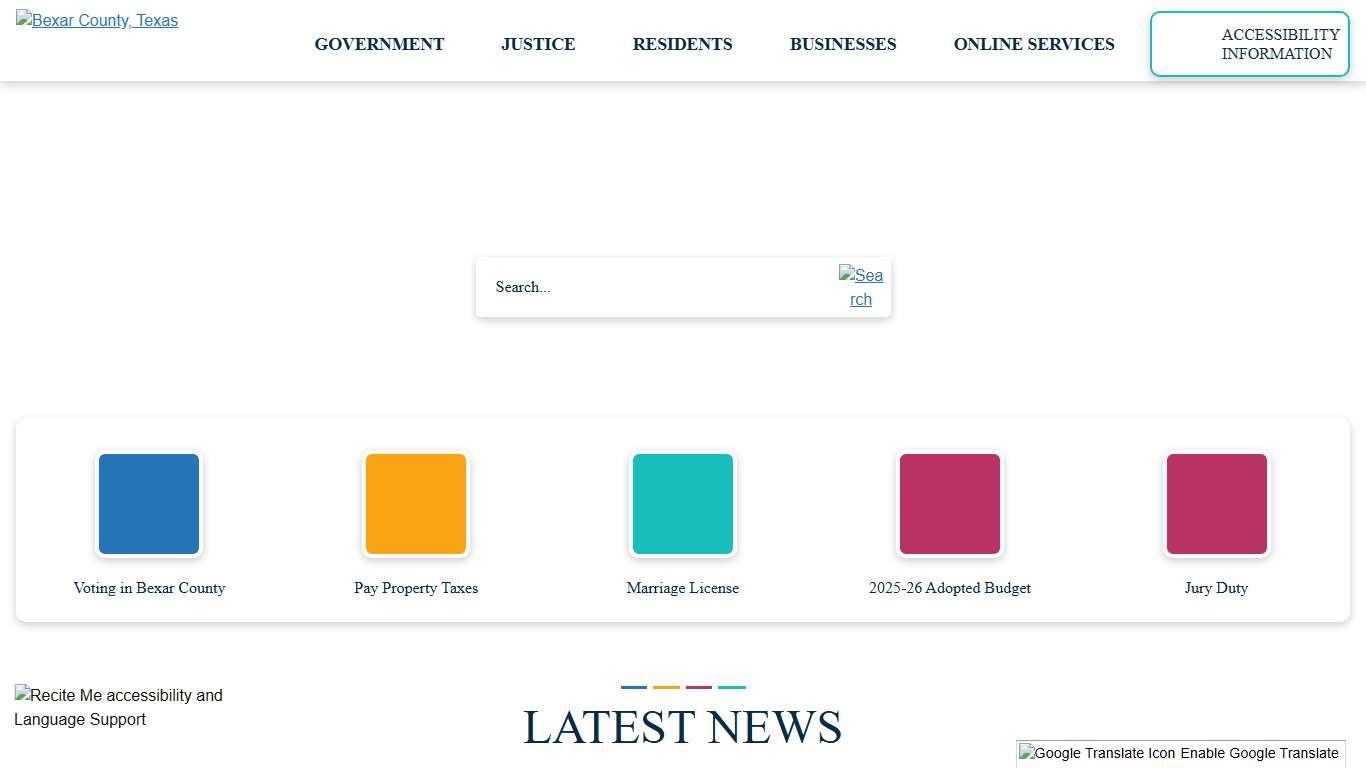Viewport: 1366px width, 768px height.
Task: Open the Jury Duty page link
Action: (x=1216, y=588)
